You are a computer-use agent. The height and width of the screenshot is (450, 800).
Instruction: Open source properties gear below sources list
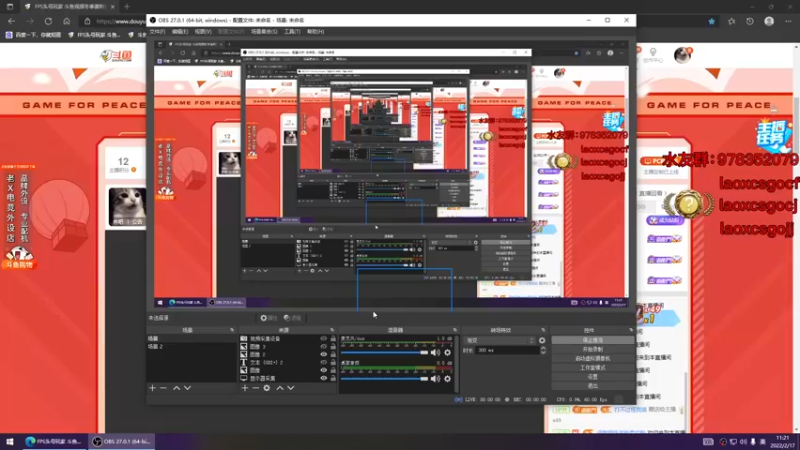click(267, 388)
